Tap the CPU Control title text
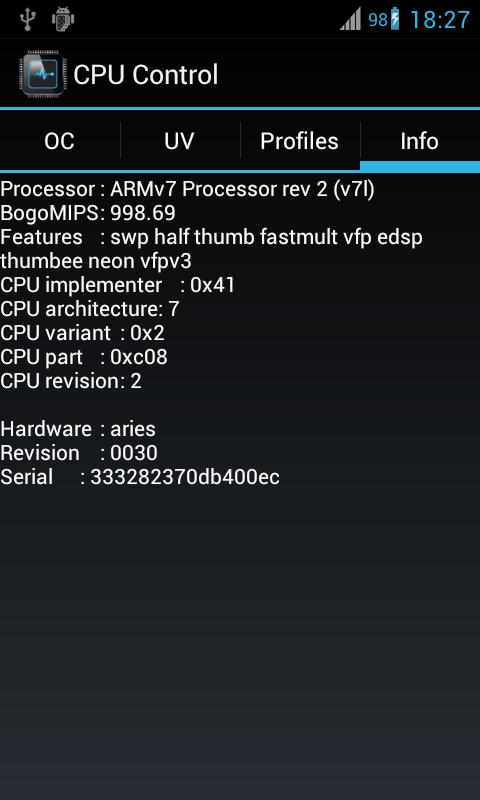The width and height of the screenshot is (480, 800). click(146, 75)
